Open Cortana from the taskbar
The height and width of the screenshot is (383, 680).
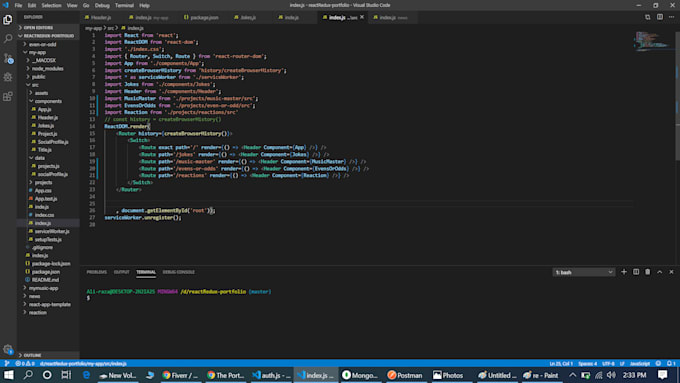point(47,375)
